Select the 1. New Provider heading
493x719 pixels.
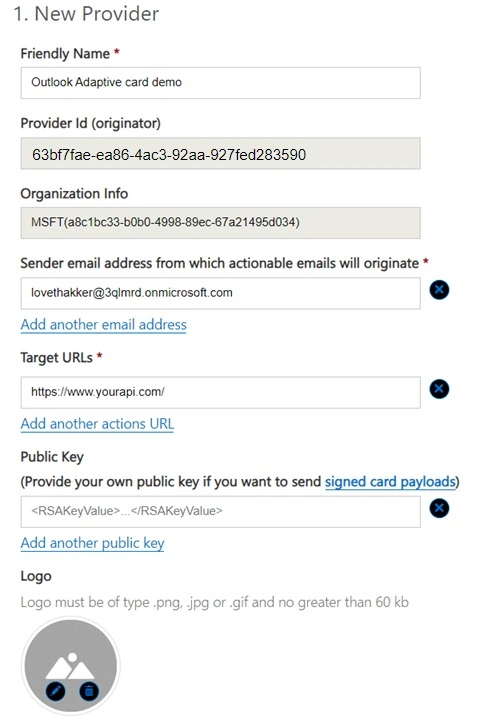[86, 14]
